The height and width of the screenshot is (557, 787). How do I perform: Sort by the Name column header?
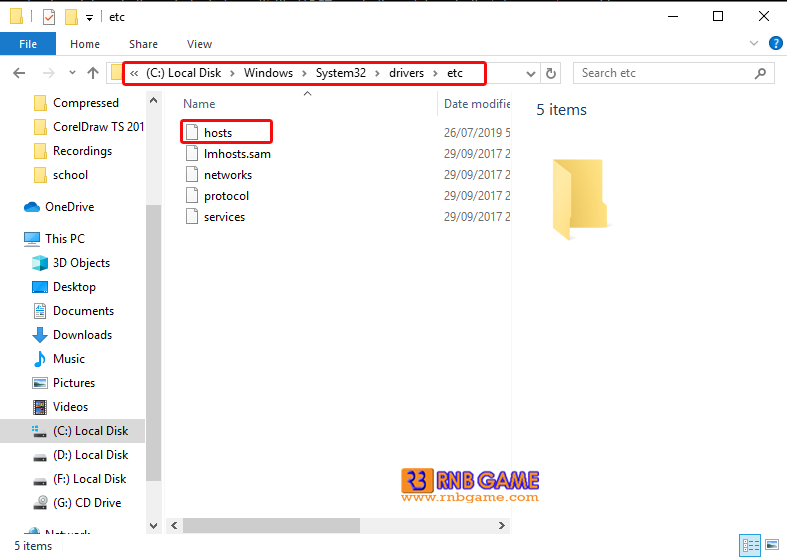199,104
